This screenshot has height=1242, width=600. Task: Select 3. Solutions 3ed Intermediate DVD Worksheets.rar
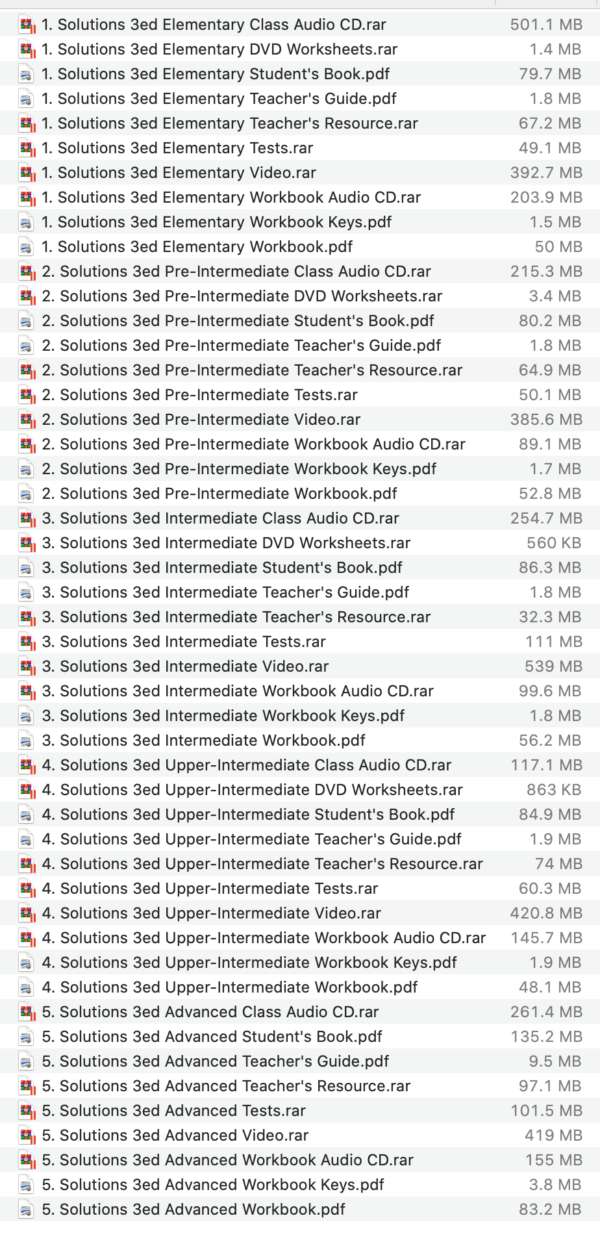pos(226,542)
